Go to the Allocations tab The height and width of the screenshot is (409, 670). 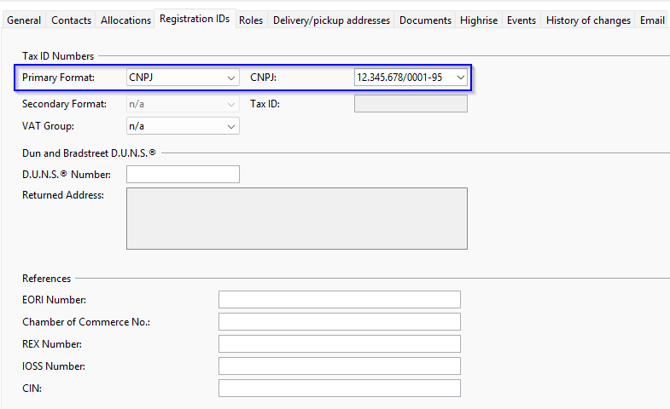point(126,20)
